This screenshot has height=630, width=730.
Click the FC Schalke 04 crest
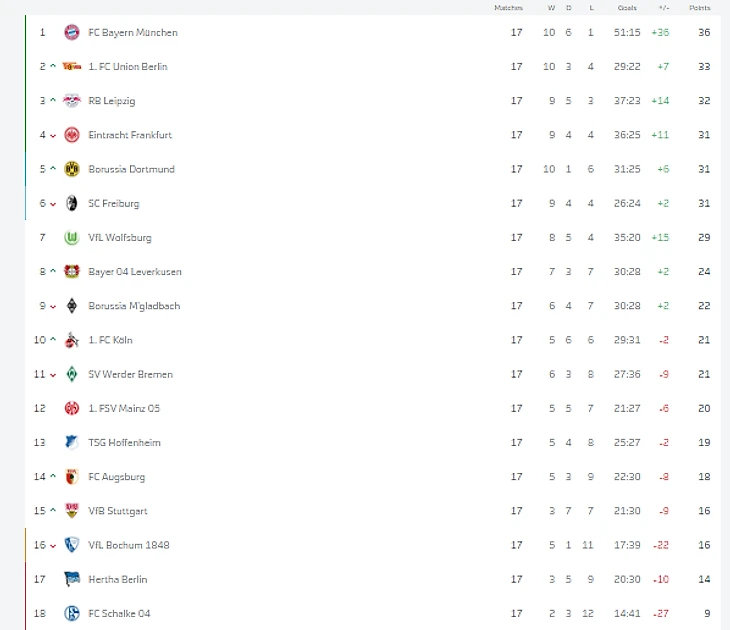[x=72, y=613]
